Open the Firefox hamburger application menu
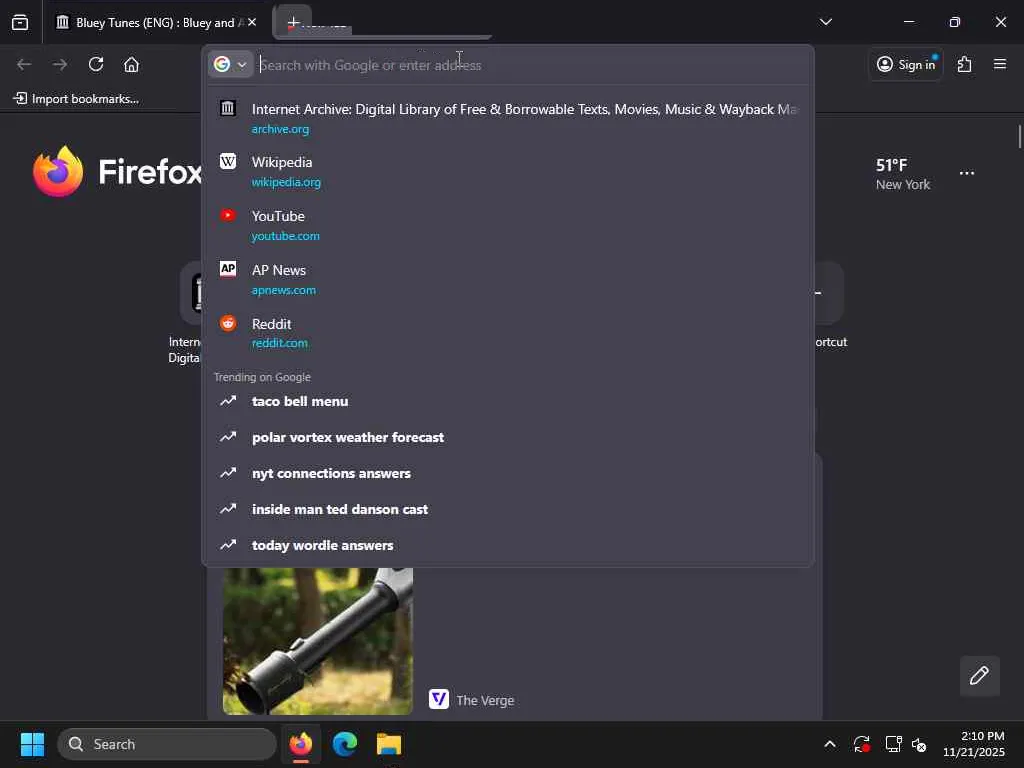 click(1000, 64)
